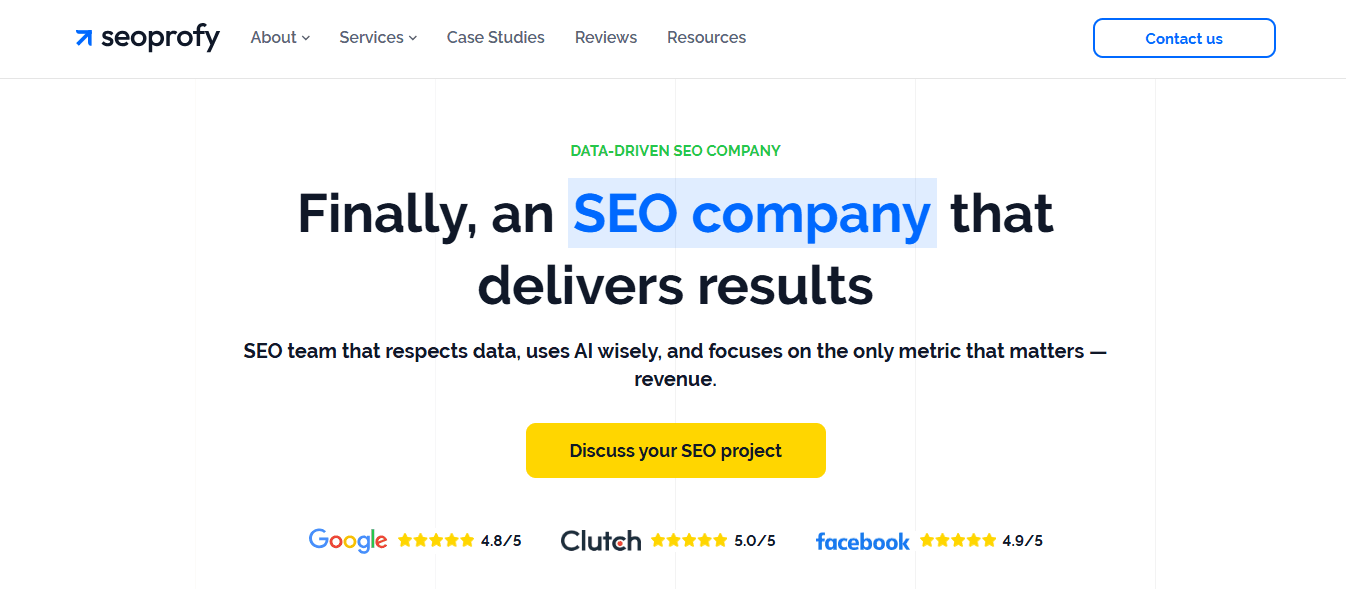
Task: Click the seoprofy arrow logo icon
Action: (83, 38)
